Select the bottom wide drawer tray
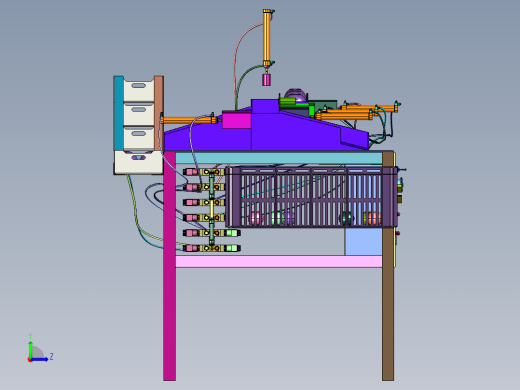The image size is (520, 390). [138, 162]
